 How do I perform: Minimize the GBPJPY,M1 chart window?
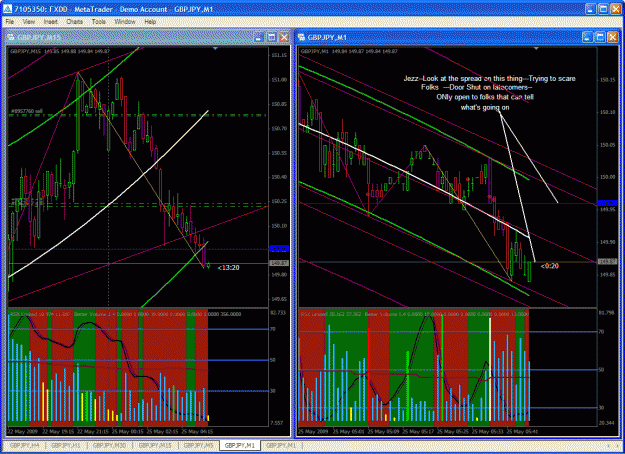[x=588, y=37]
